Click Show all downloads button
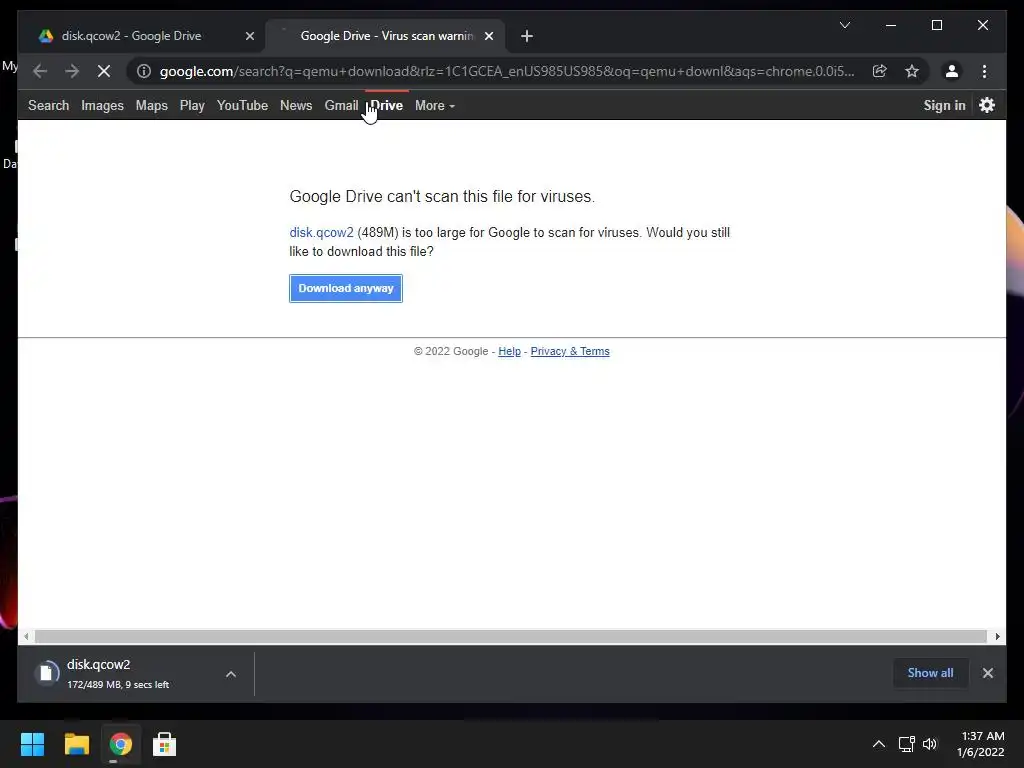 coord(930,673)
